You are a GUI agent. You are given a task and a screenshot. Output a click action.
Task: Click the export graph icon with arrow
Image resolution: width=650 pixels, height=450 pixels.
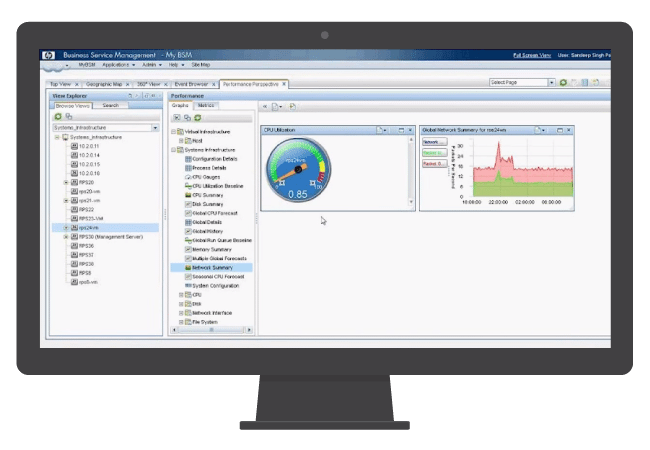pyautogui.click(x=293, y=106)
